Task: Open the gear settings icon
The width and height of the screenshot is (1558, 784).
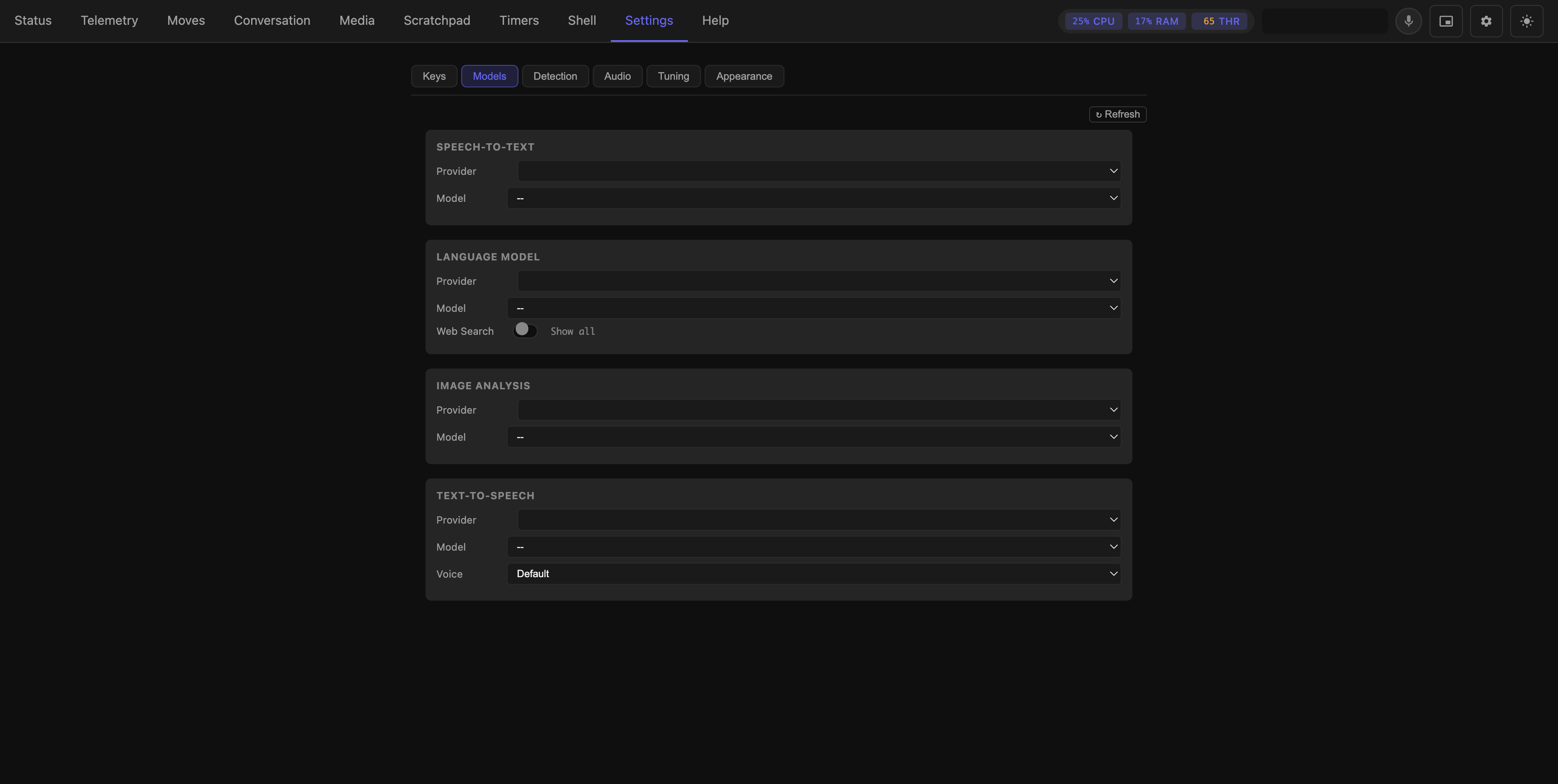Action: tap(1486, 21)
